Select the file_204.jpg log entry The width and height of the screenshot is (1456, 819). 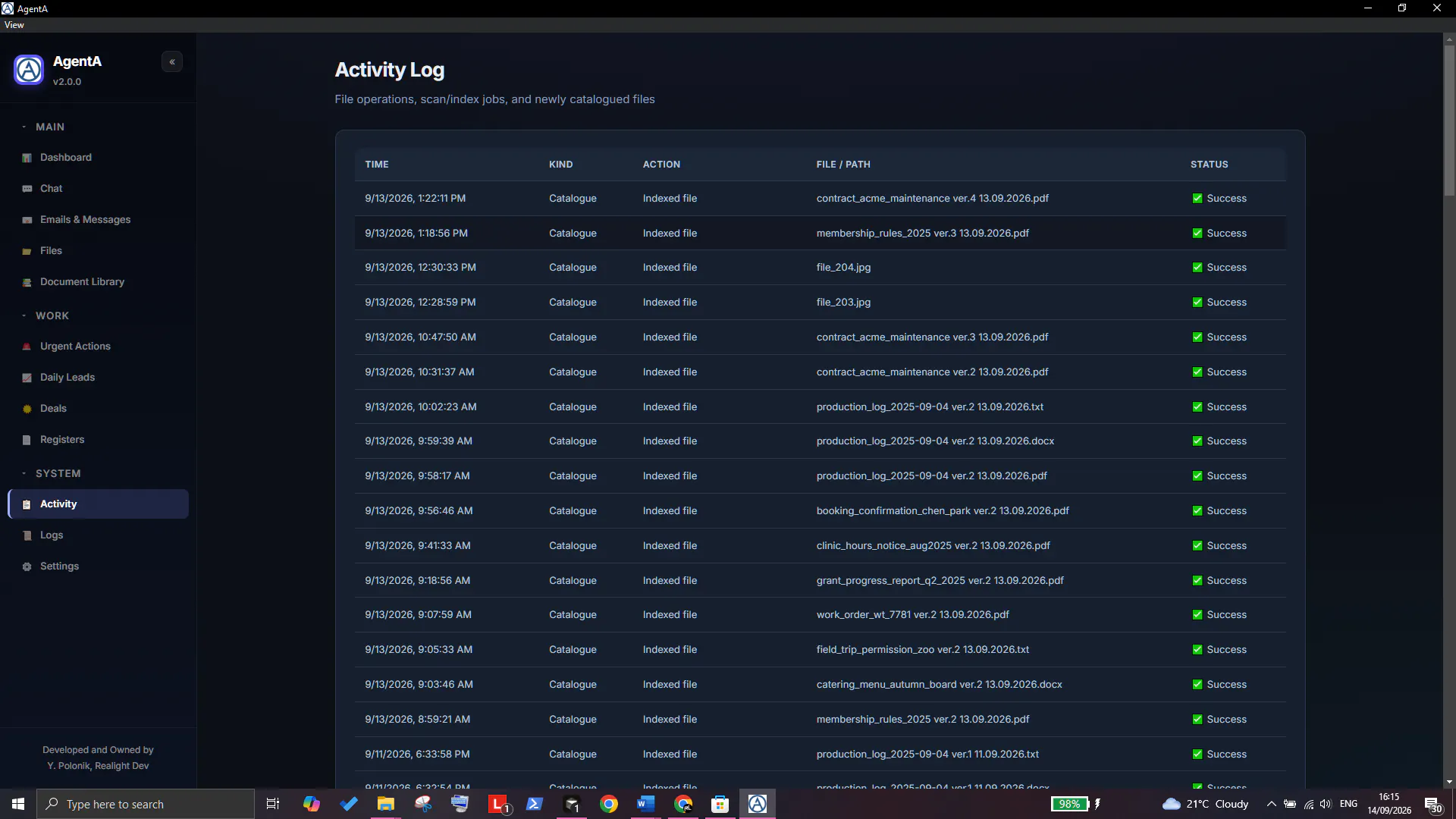[x=820, y=267]
